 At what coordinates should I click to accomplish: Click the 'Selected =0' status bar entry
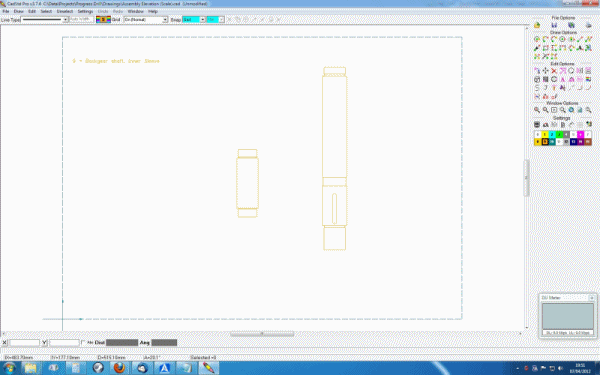click(x=203, y=357)
